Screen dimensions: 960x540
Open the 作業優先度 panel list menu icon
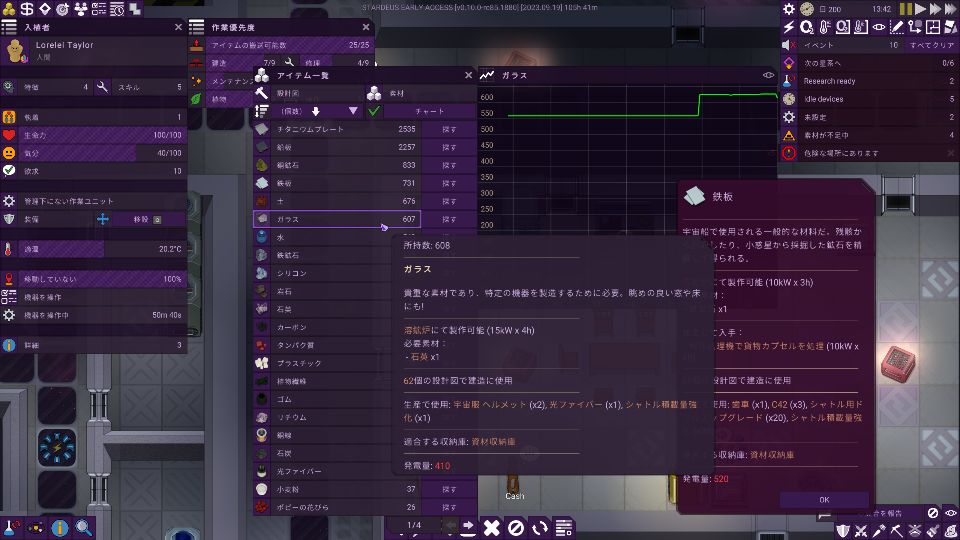coord(197,27)
